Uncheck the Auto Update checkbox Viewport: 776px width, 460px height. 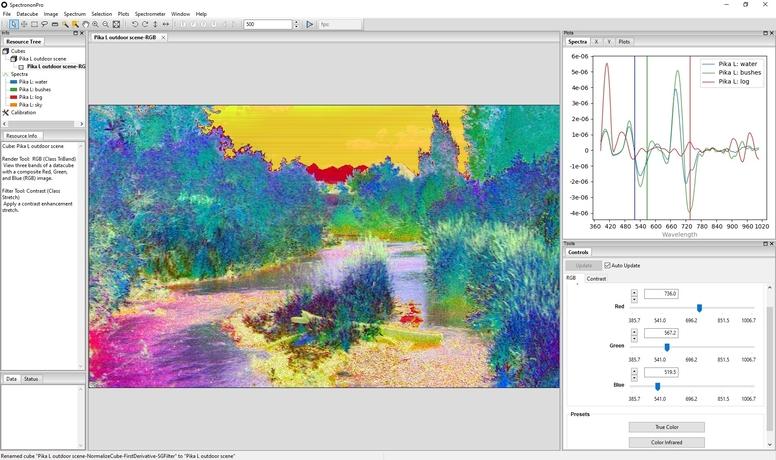coord(607,265)
